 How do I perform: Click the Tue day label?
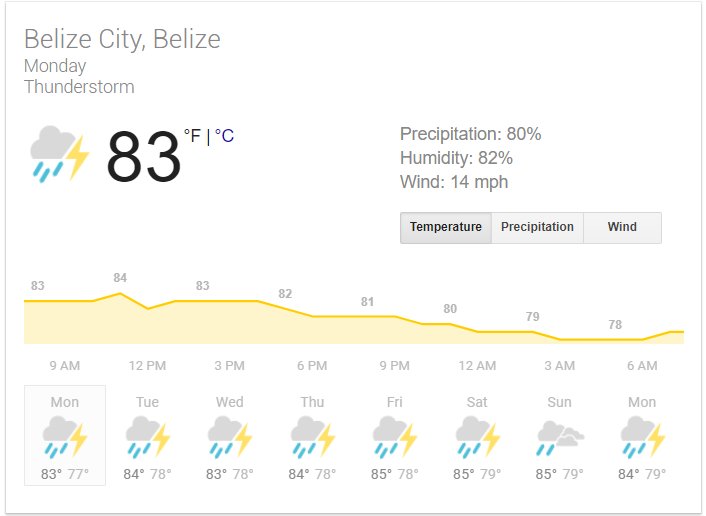click(147, 402)
